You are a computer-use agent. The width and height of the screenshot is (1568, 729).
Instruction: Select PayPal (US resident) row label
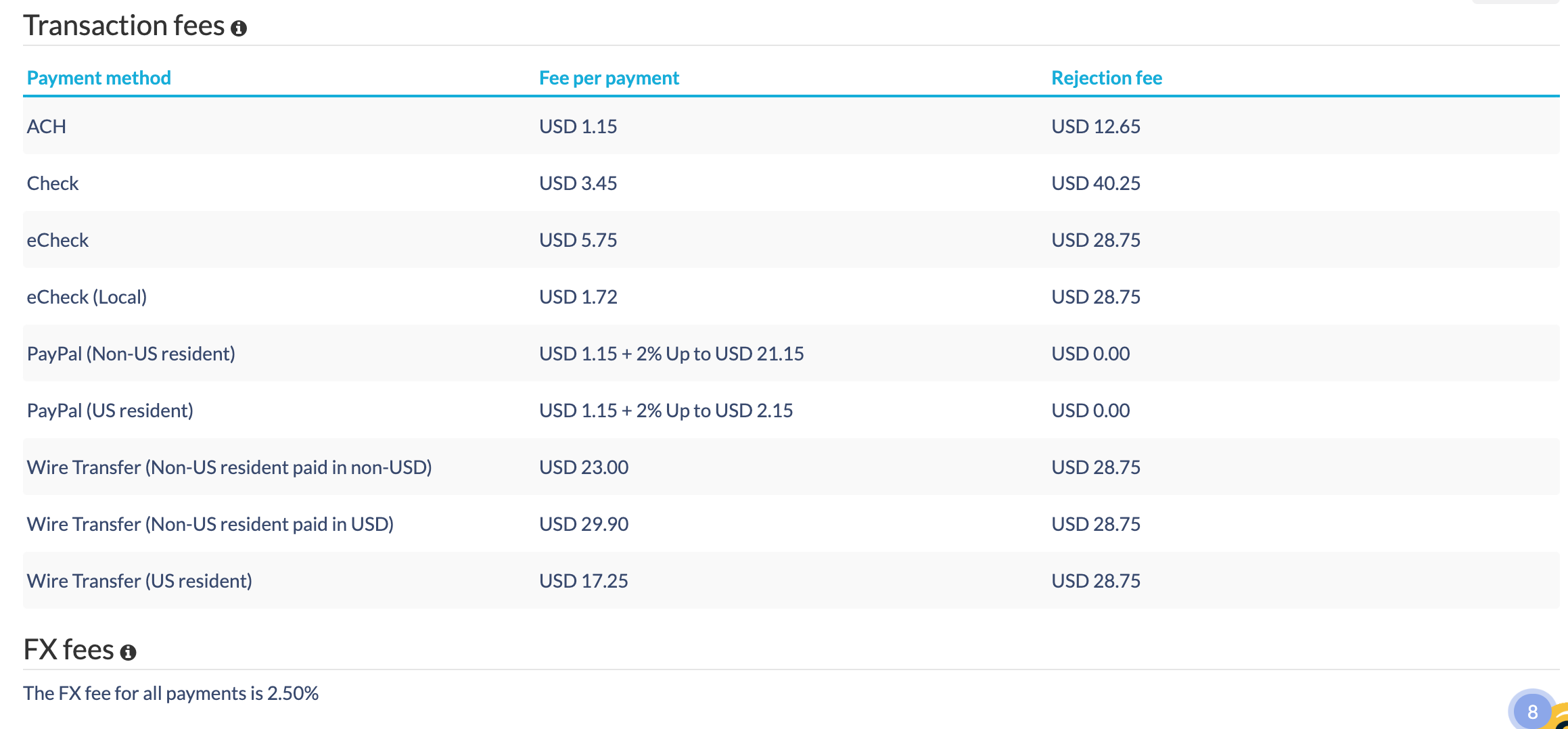point(110,410)
